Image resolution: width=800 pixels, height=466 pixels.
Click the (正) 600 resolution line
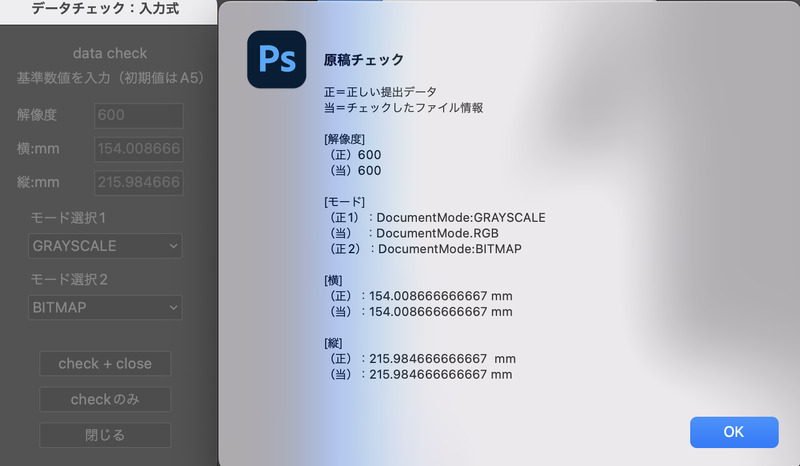(x=356, y=155)
